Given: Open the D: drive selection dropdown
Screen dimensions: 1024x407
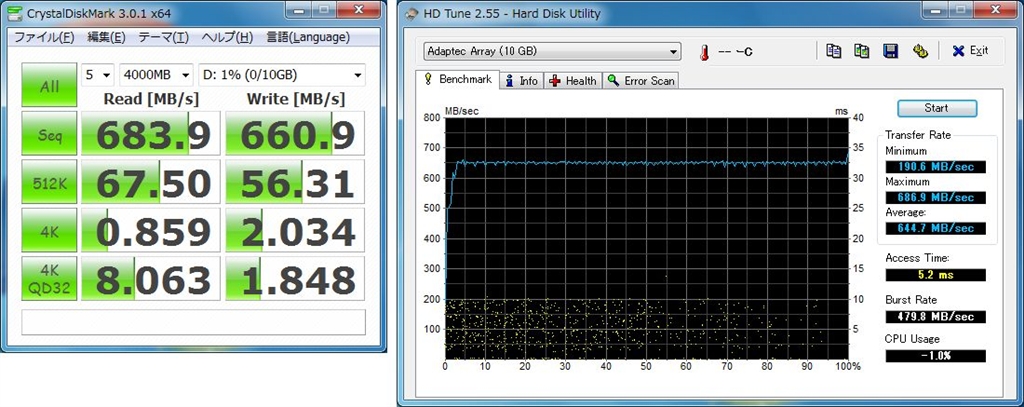Looking at the screenshot, I should 283,75.
